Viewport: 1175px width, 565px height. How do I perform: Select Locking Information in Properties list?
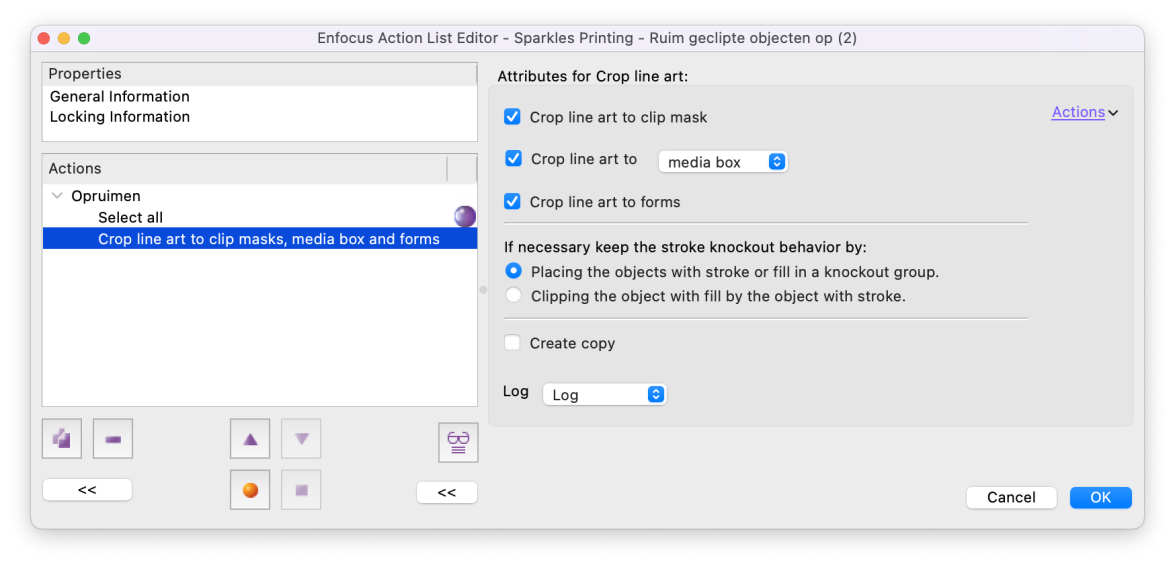[x=120, y=117]
